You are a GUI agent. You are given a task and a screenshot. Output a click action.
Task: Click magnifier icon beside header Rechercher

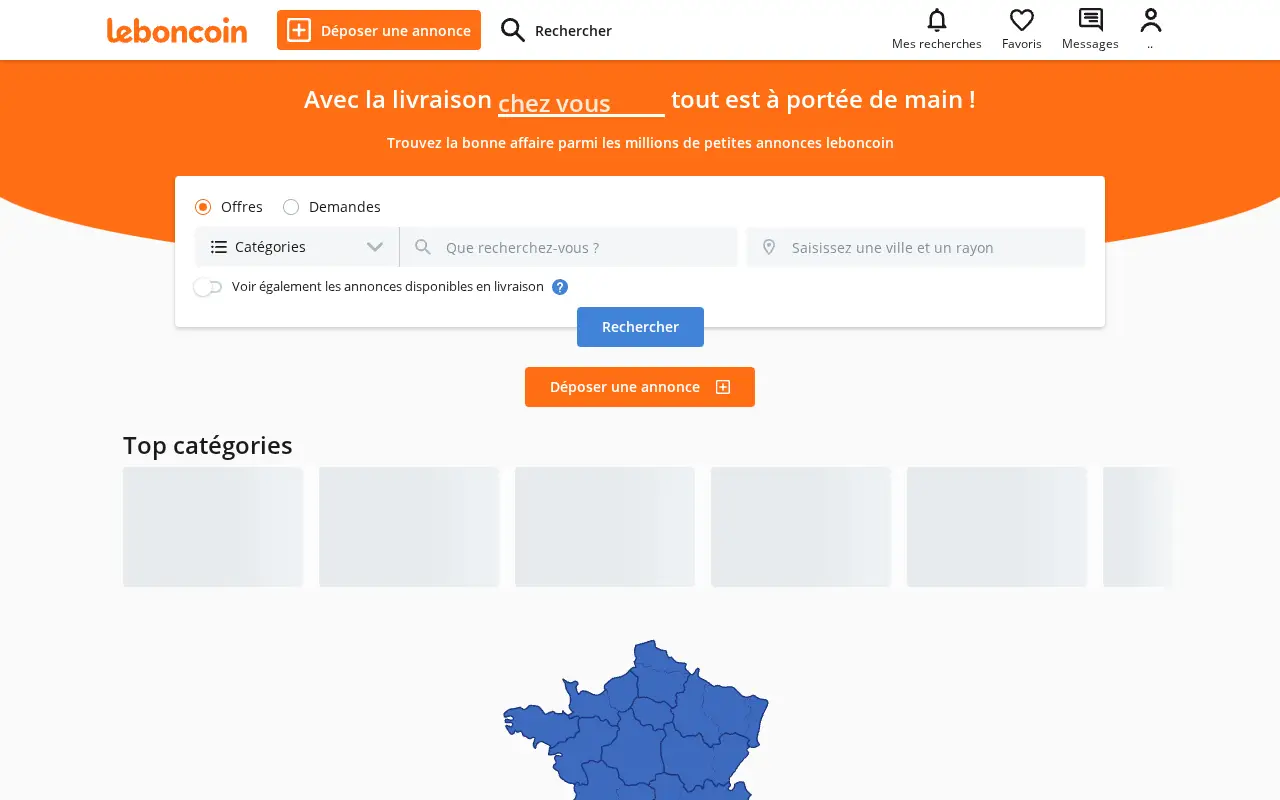click(x=513, y=30)
